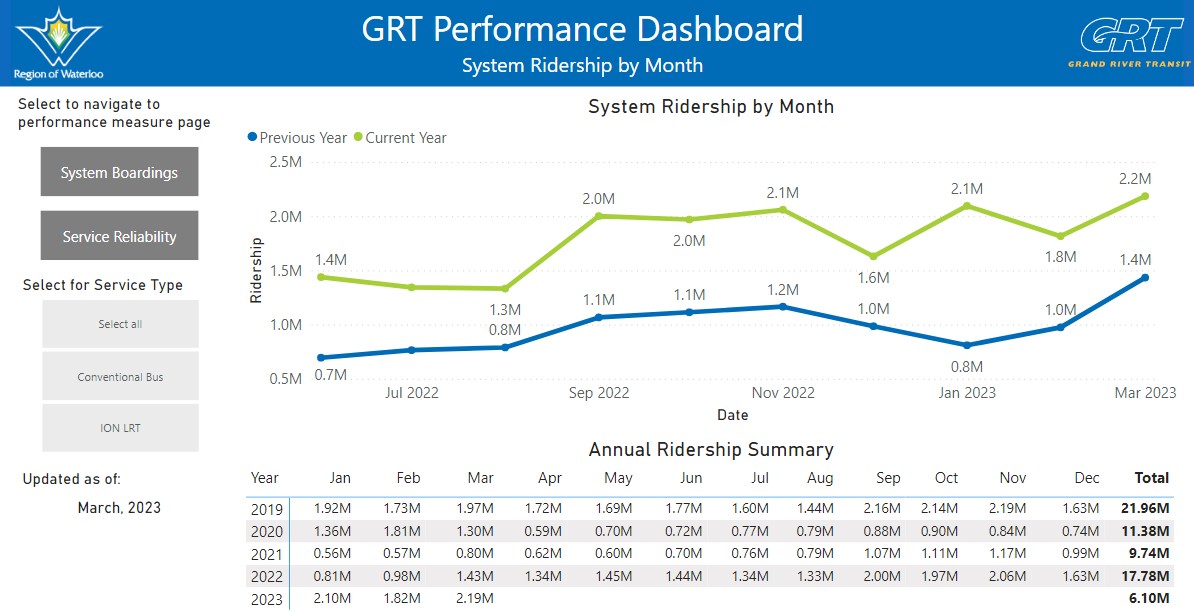Click the Region of Waterloo logo

(x=59, y=43)
